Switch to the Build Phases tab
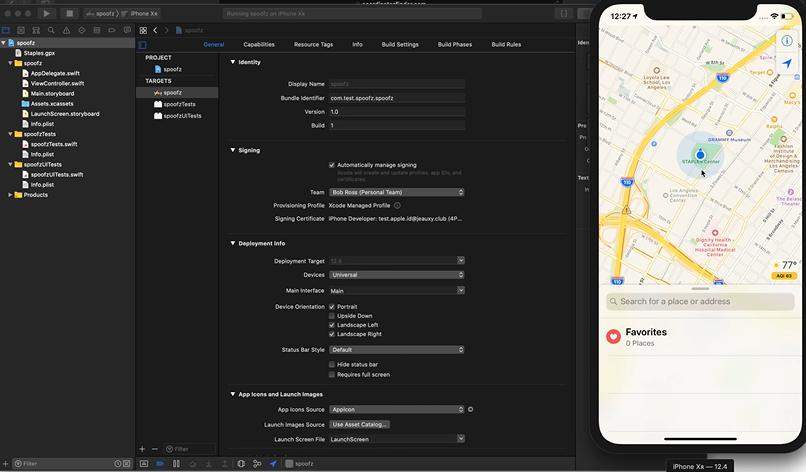The width and height of the screenshot is (806, 472). tap(455, 45)
